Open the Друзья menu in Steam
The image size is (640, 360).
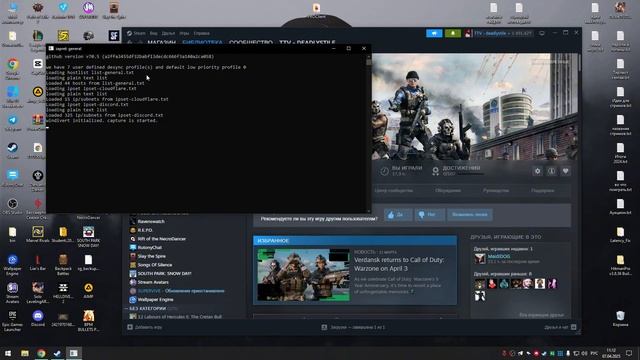(x=168, y=33)
